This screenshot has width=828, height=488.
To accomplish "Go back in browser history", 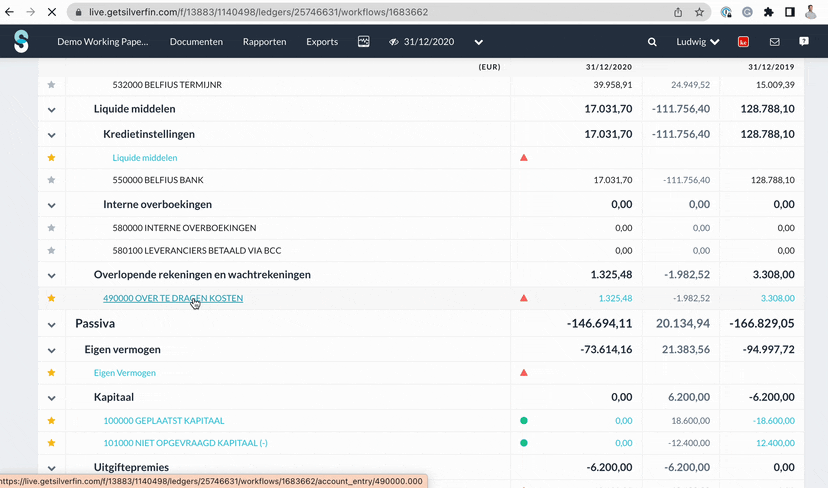I will point(10,12).
